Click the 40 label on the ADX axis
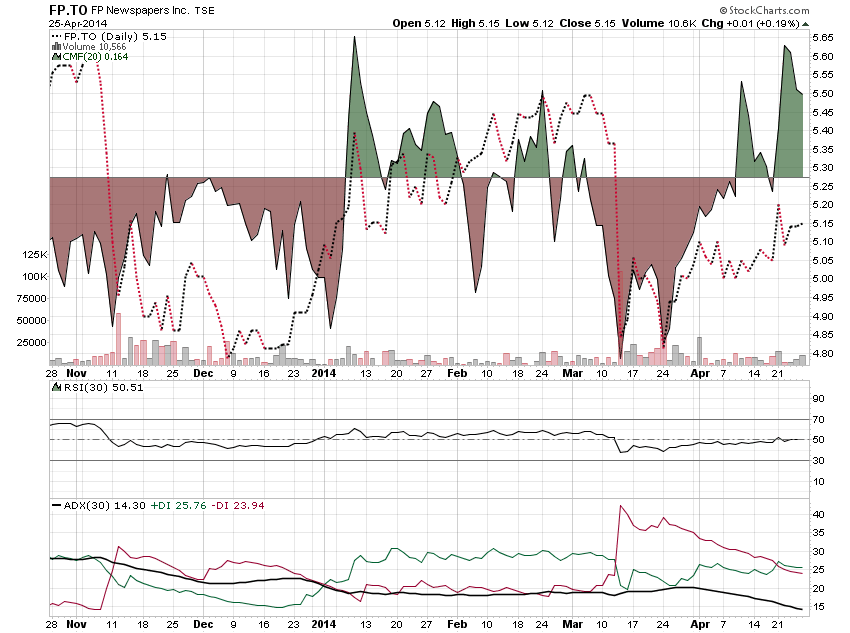Viewport: 850px width, 633px height. (818, 514)
